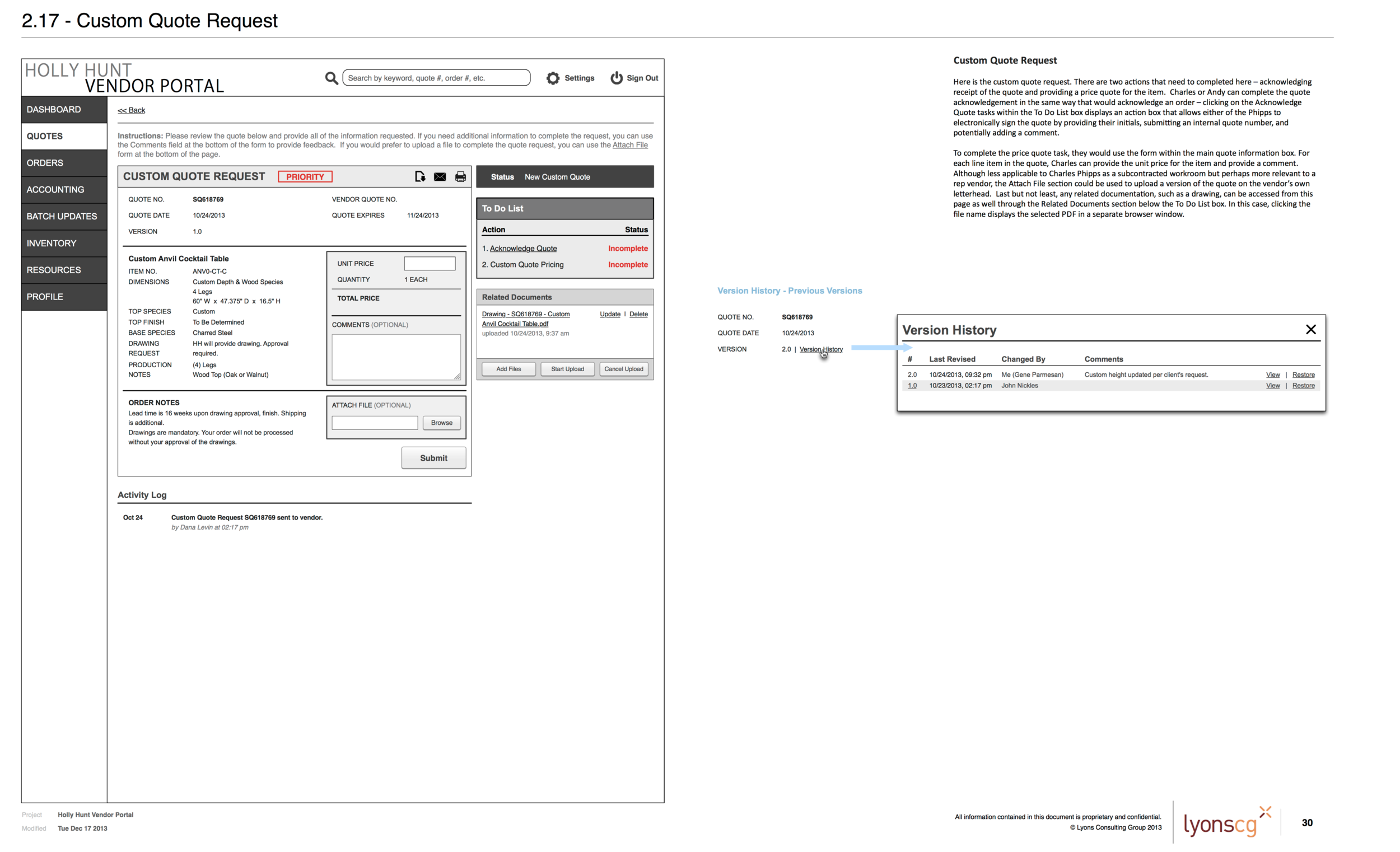Click the email envelope icon
Image resolution: width=1400 pixels, height=852 pixels.
pyautogui.click(x=440, y=177)
